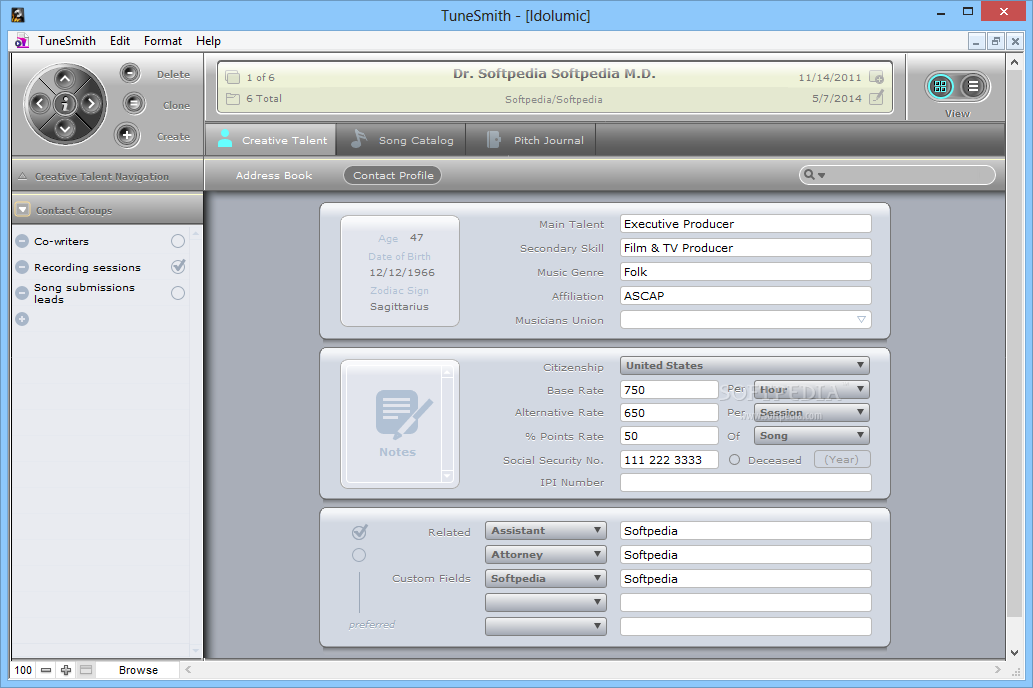This screenshot has width=1033, height=688.
Task: Remove Recording sessions group with minus icon
Action: pos(22,267)
